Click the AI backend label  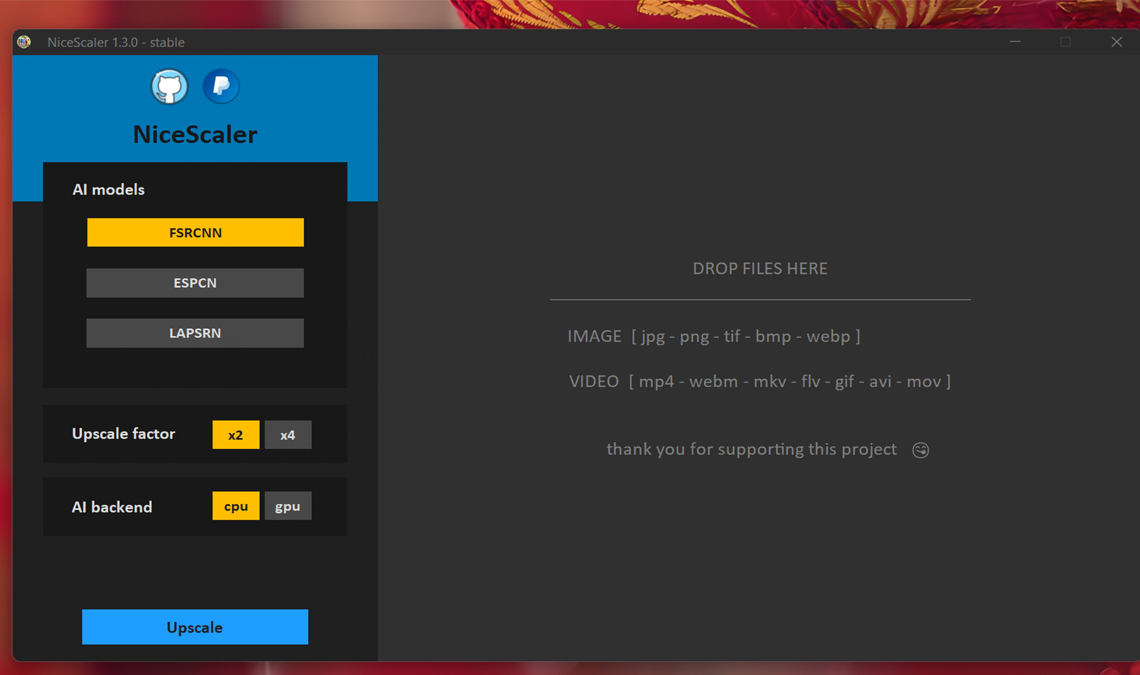click(x=112, y=507)
